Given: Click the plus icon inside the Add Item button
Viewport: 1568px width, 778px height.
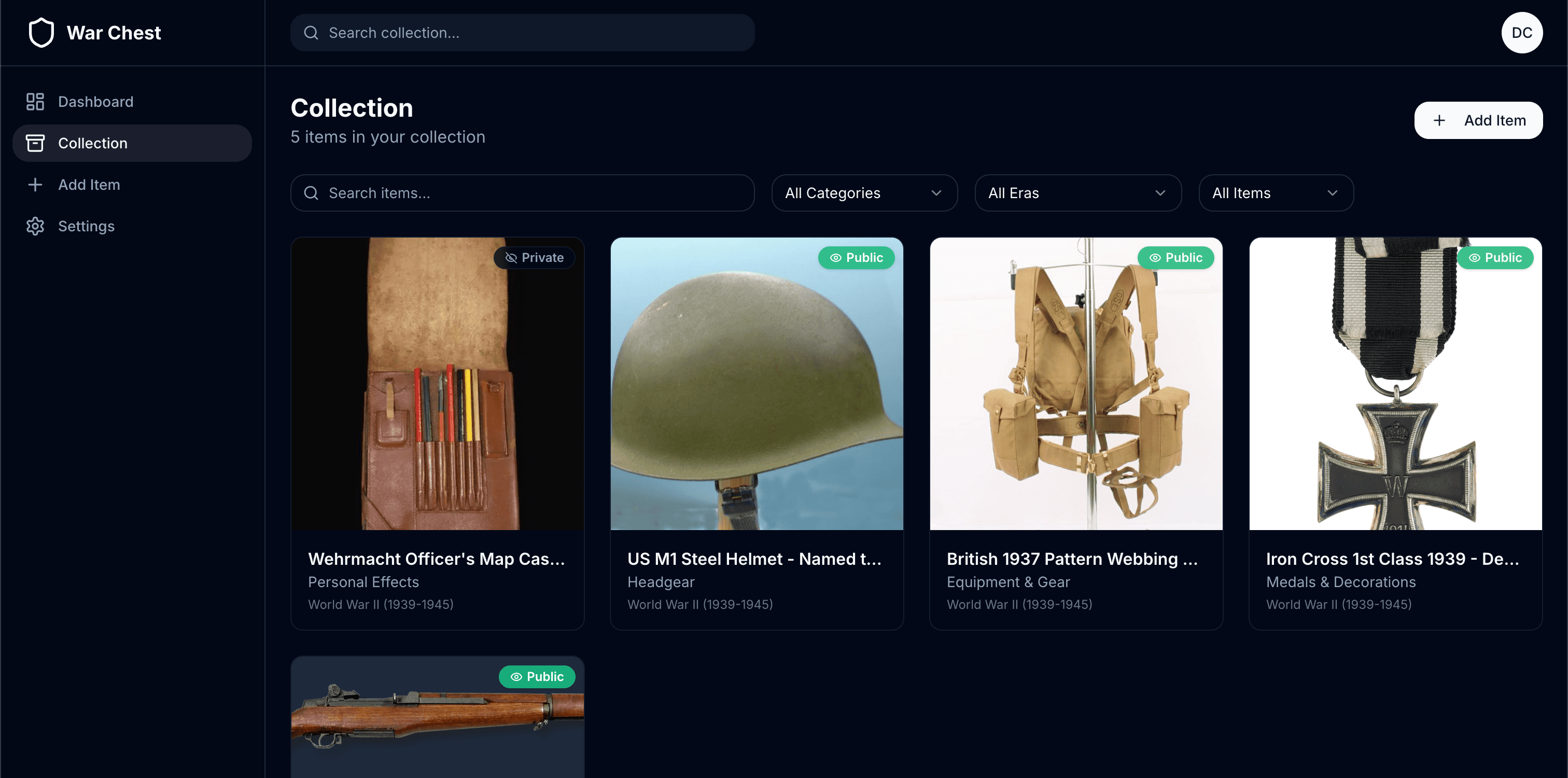Looking at the screenshot, I should coord(1439,120).
